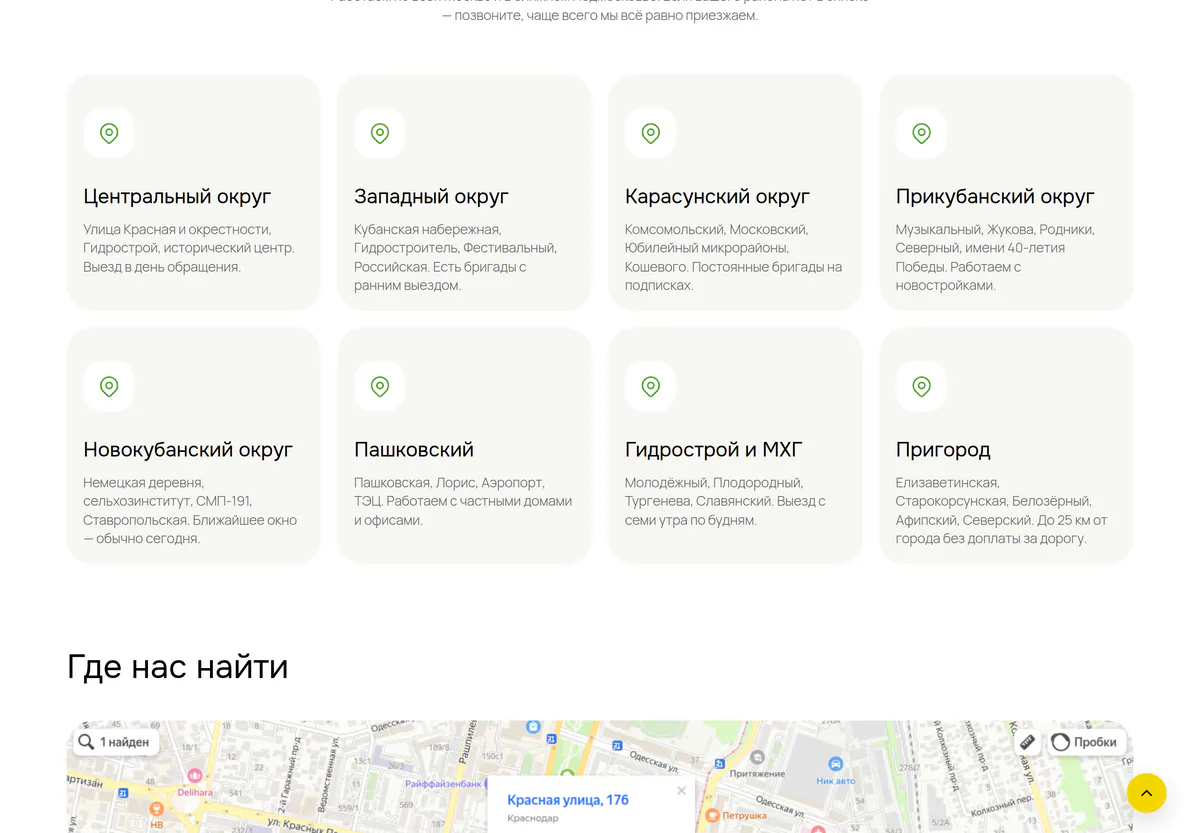Click the Пригород heading
This screenshot has width=1200, height=833.
pos(943,449)
